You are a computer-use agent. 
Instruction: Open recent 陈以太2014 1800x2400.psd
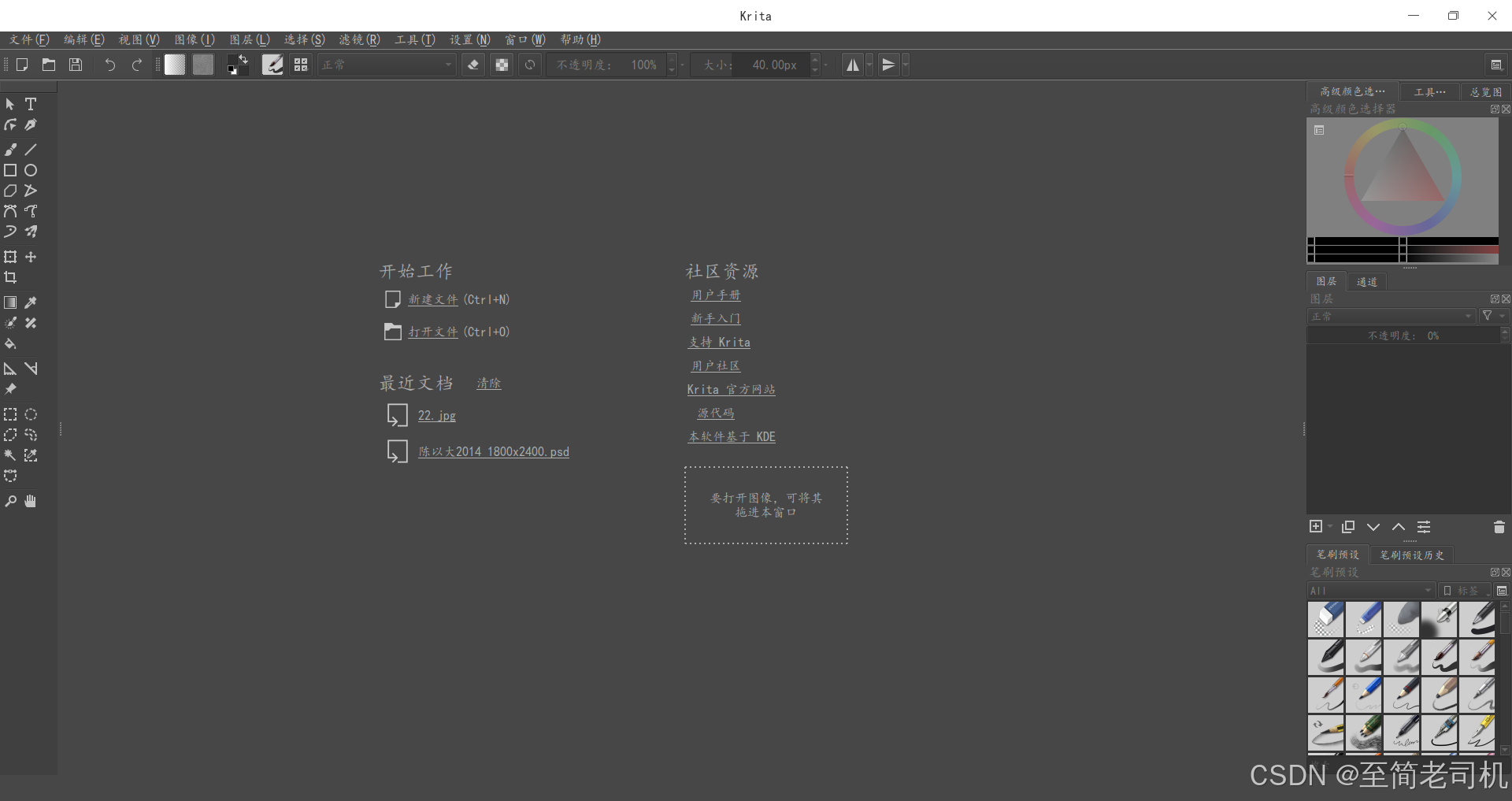(494, 451)
